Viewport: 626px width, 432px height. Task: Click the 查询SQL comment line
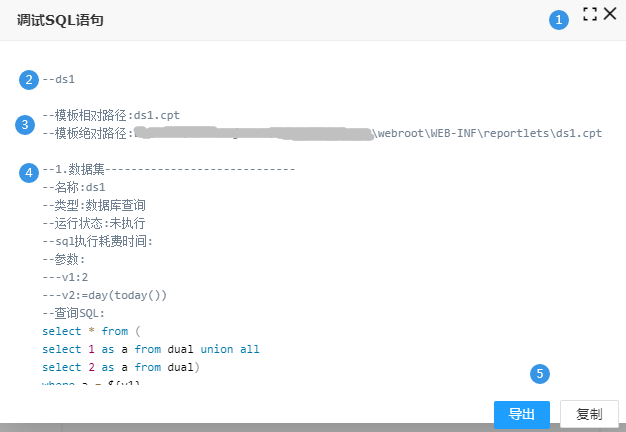[80, 313]
